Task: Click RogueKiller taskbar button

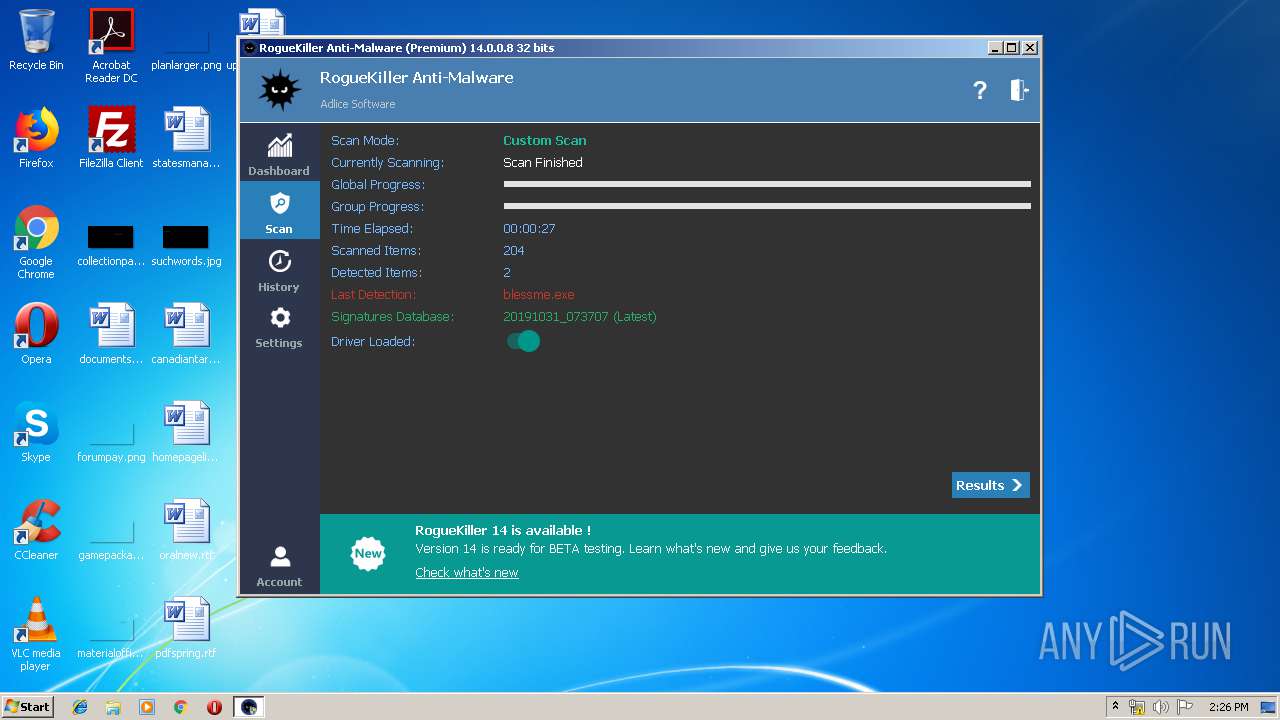Action: [x=249, y=707]
